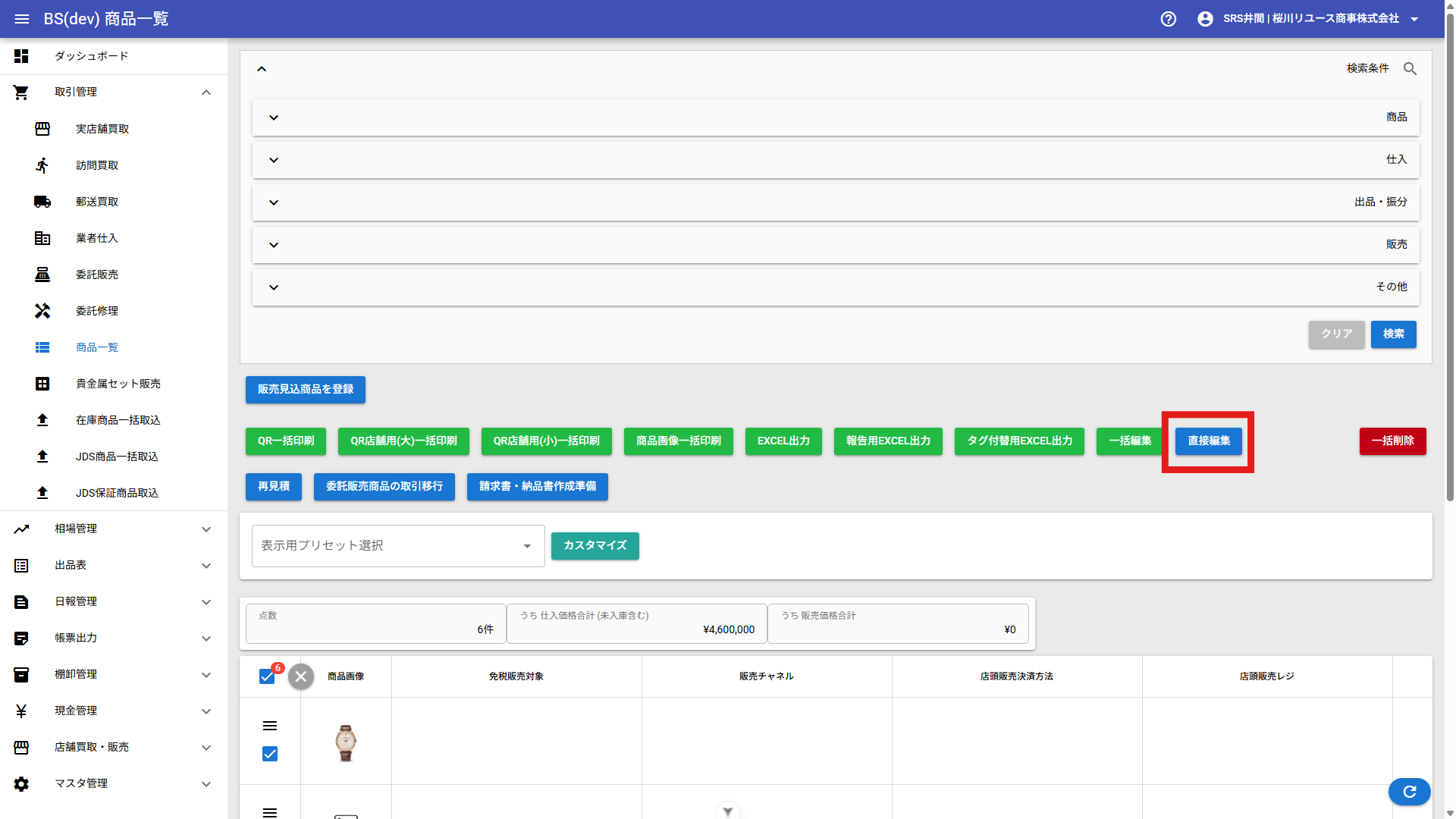The height and width of the screenshot is (819, 1456).
Task: Click 請求書・納品書作成準備 button
Action: click(x=538, y=487)
